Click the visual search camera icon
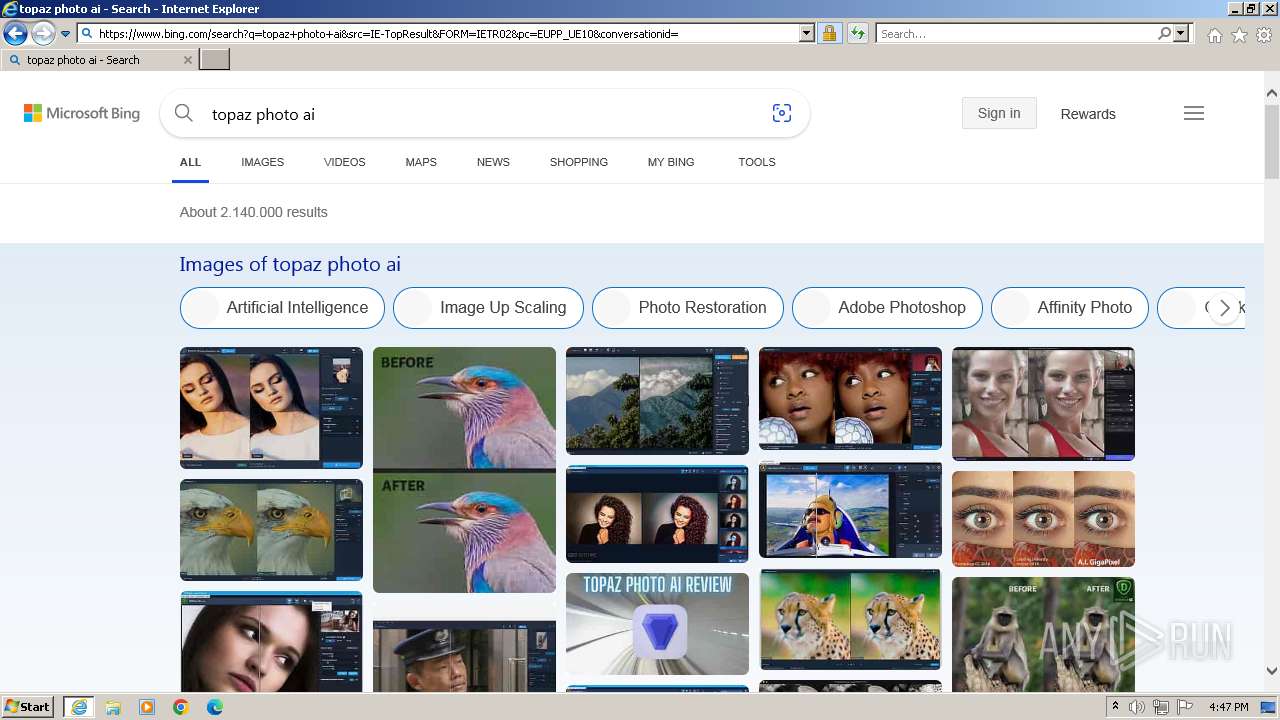Screen dimensions: 1280x720 point(782,114)
